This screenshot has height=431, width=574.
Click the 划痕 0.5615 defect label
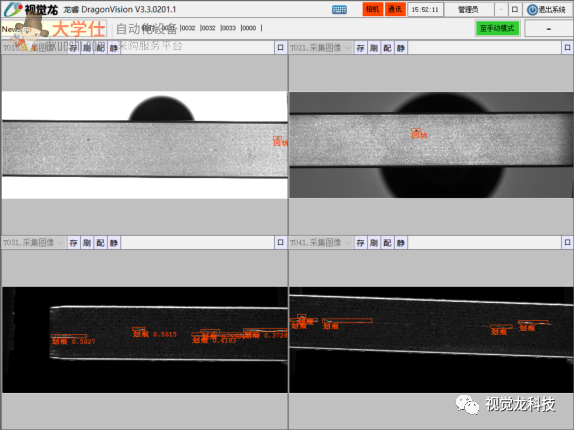coord(154,334)
